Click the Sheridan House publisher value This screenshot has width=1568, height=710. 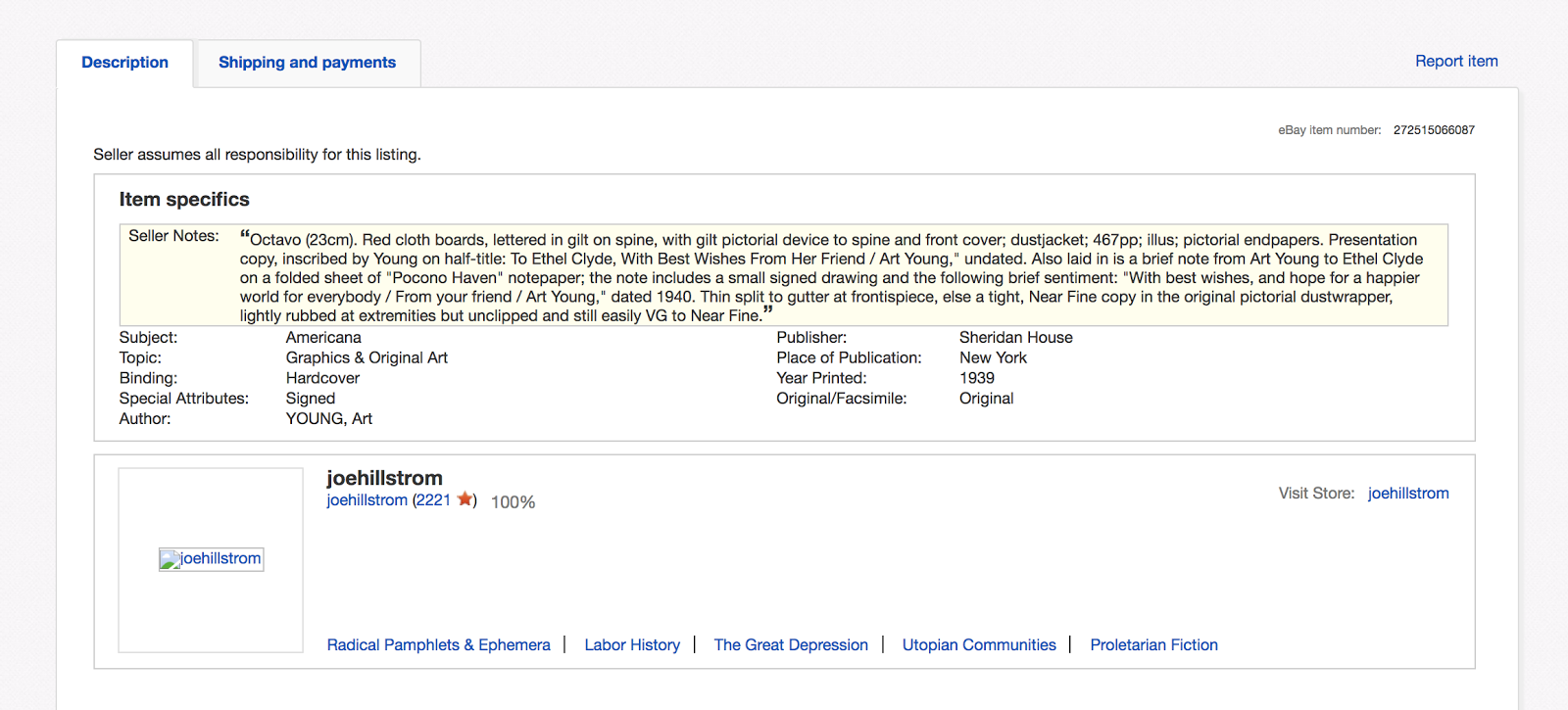click(x=1015, y=338)
